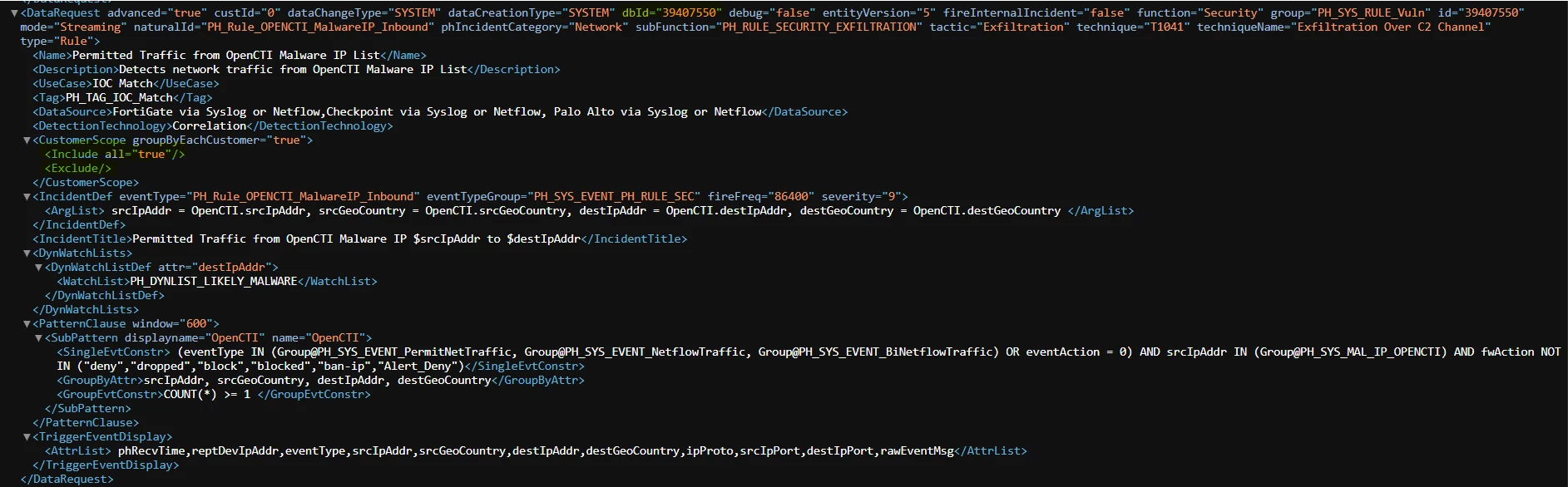Select the UseCase value 'IOC Match'
Image resolution: width=1568 pixels, height=487 pixels.
122,83
